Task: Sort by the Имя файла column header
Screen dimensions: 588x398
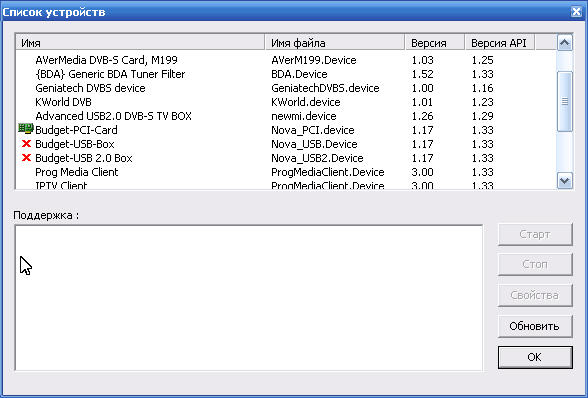Action: click(335, 43)
